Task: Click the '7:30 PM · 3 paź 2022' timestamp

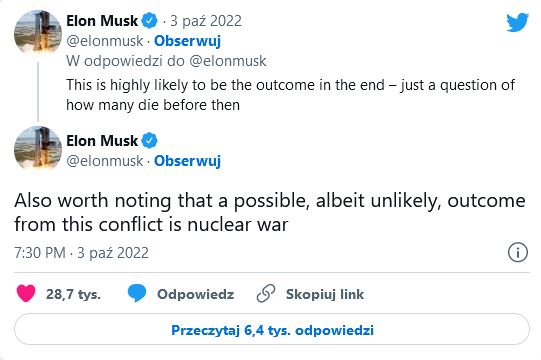Action: (x=81, y=253)
